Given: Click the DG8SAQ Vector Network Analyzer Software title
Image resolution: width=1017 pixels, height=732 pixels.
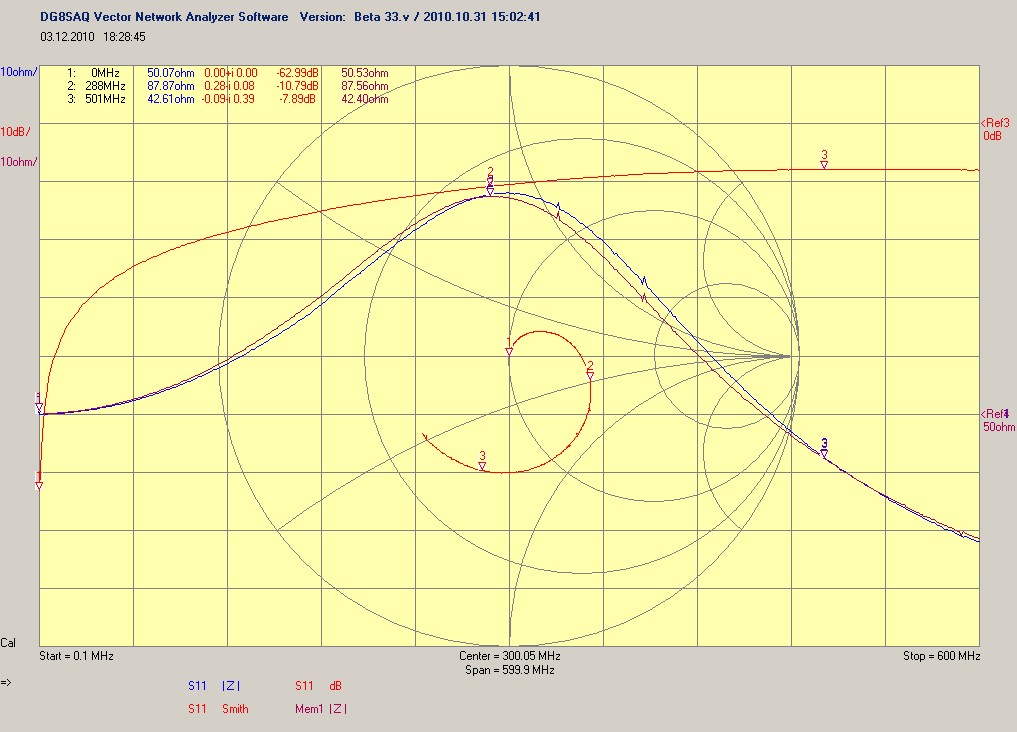Looking at the screenshot, I should point(164,17).
